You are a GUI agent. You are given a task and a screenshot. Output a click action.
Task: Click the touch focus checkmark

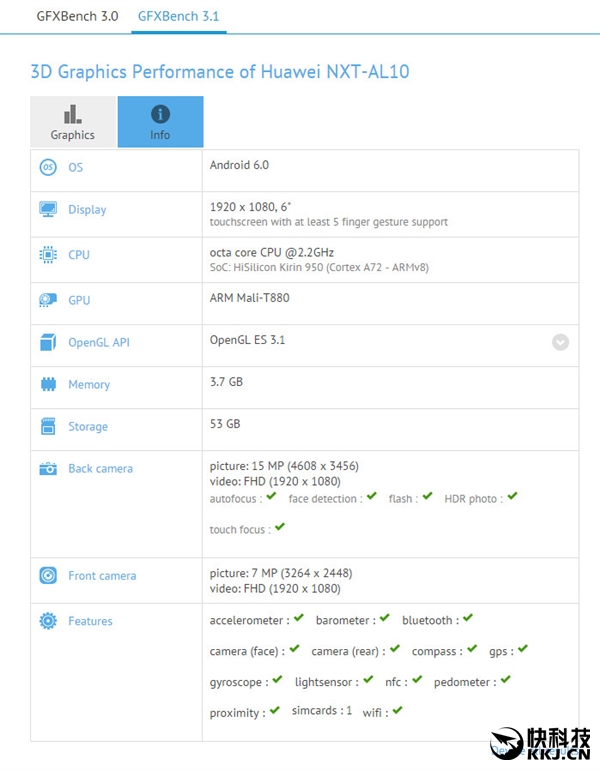coord(280,527)
